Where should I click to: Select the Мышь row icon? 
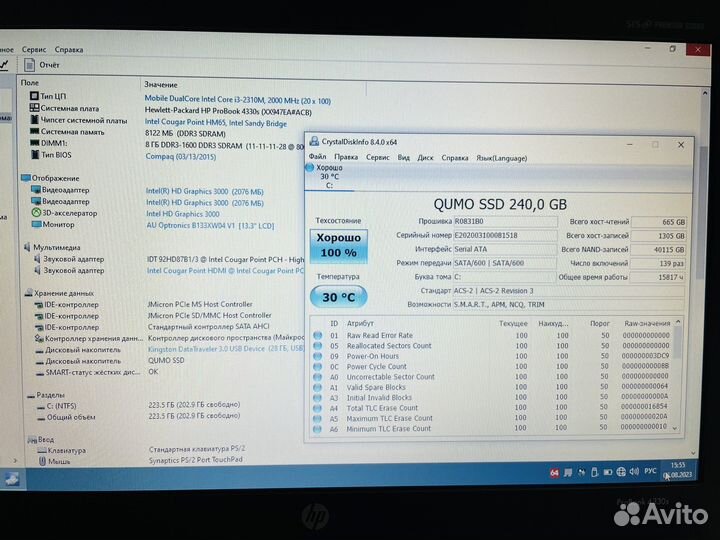42,461
